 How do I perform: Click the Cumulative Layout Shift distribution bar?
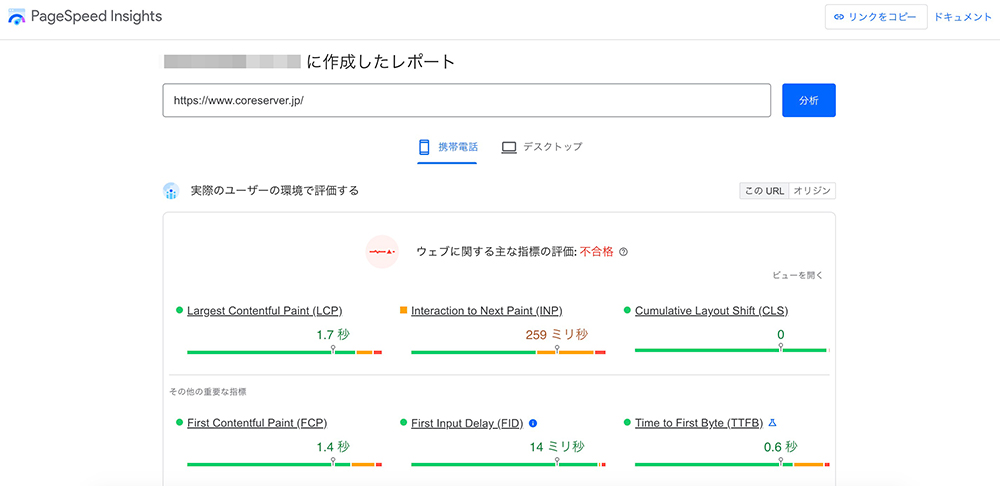[x=731, y=351]
